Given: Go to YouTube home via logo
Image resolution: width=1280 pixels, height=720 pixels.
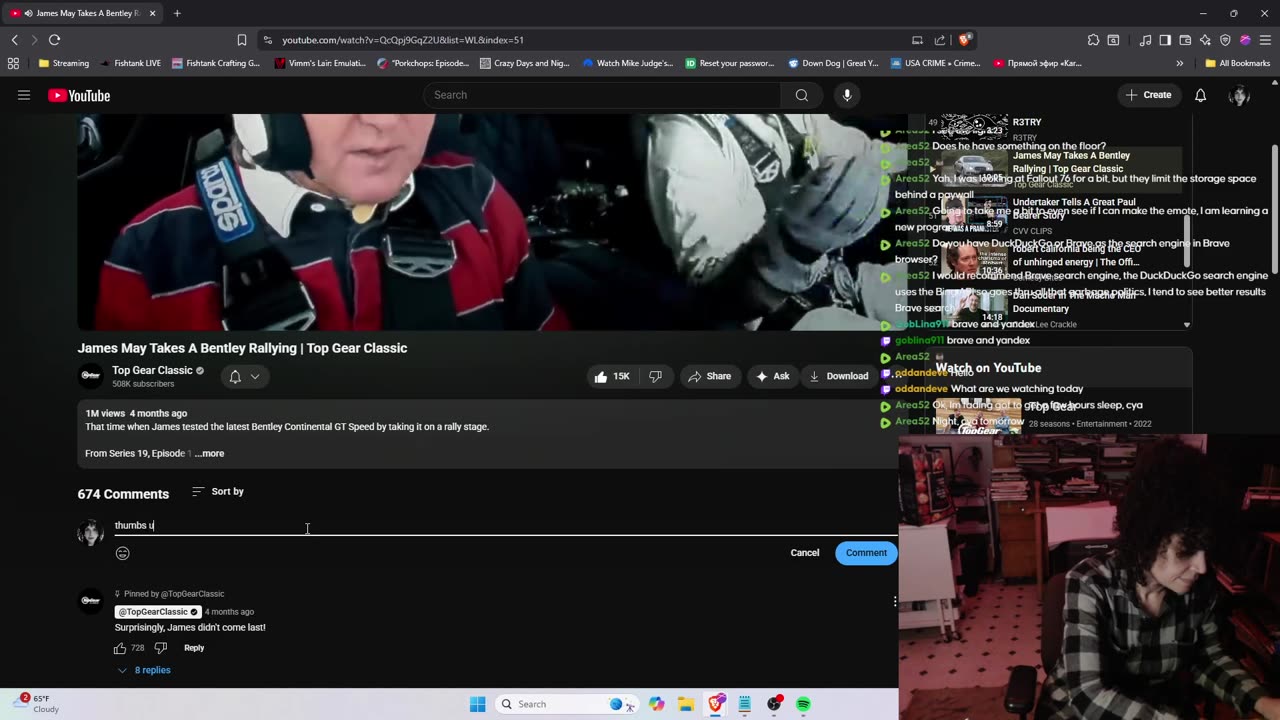Looking at the screenshot, I should (79, 95).
